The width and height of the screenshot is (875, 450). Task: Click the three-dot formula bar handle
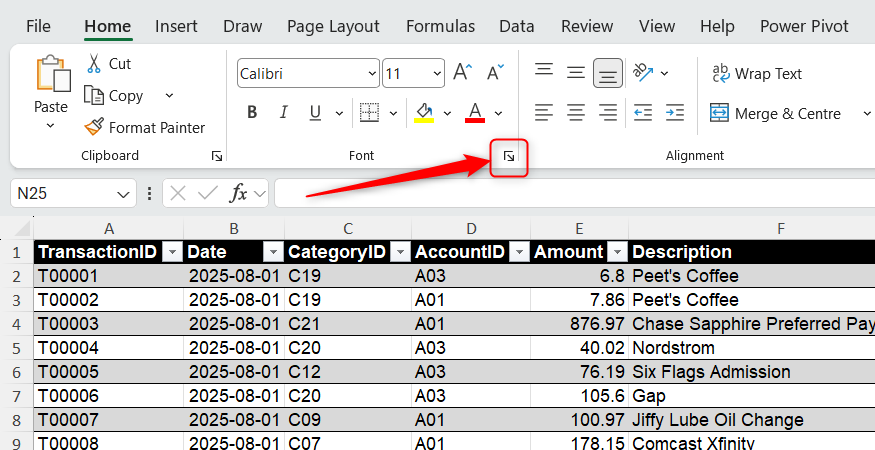point(149,193)
